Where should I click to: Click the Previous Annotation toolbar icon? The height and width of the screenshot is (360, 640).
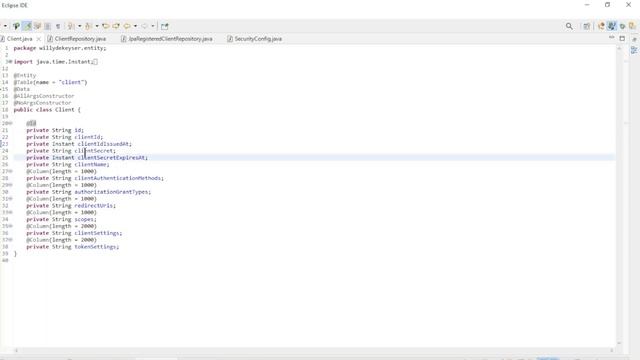[x=88, y=26]
